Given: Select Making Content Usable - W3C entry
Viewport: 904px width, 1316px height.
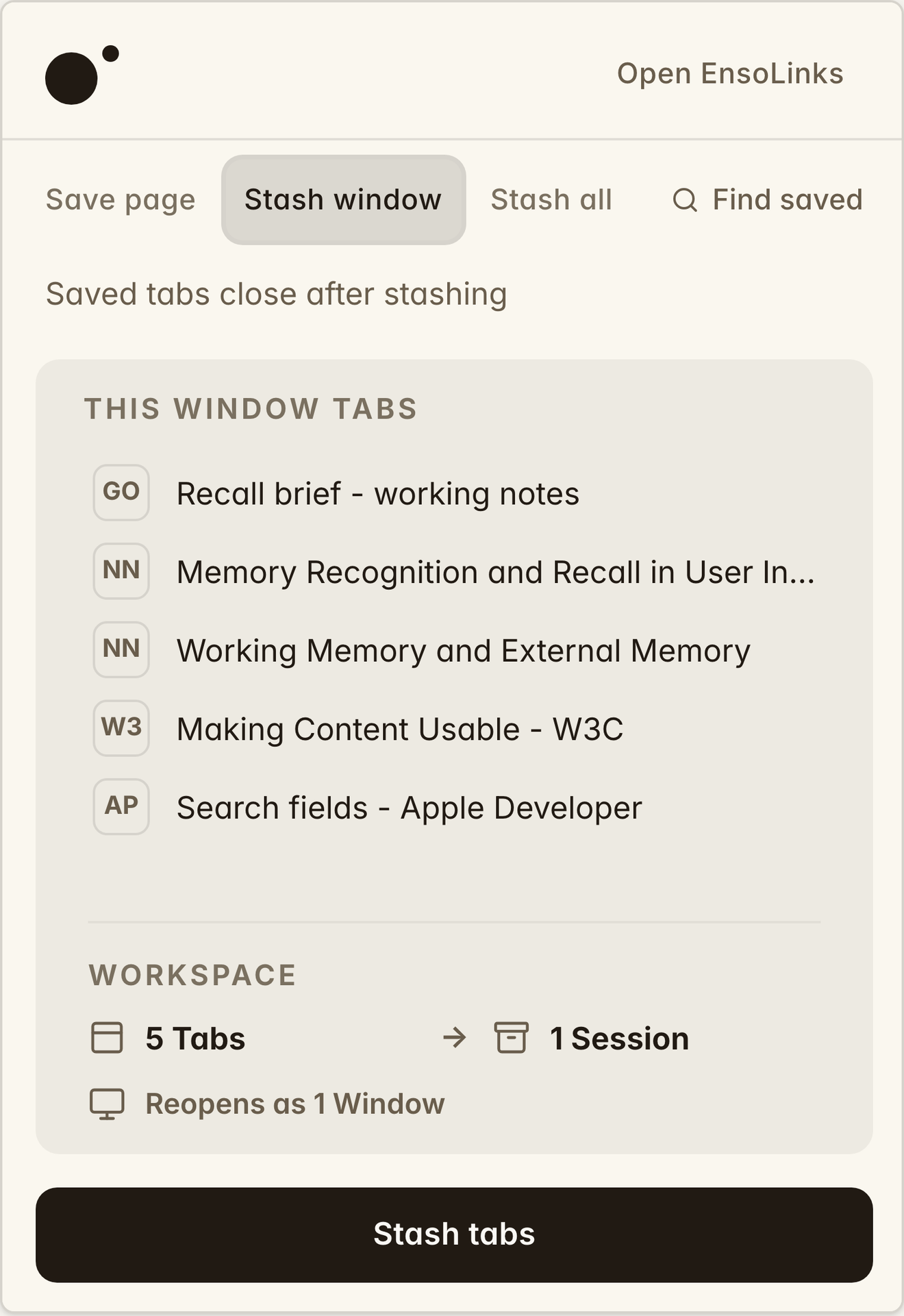Looking at the screenshot, I should click(454, 728).
